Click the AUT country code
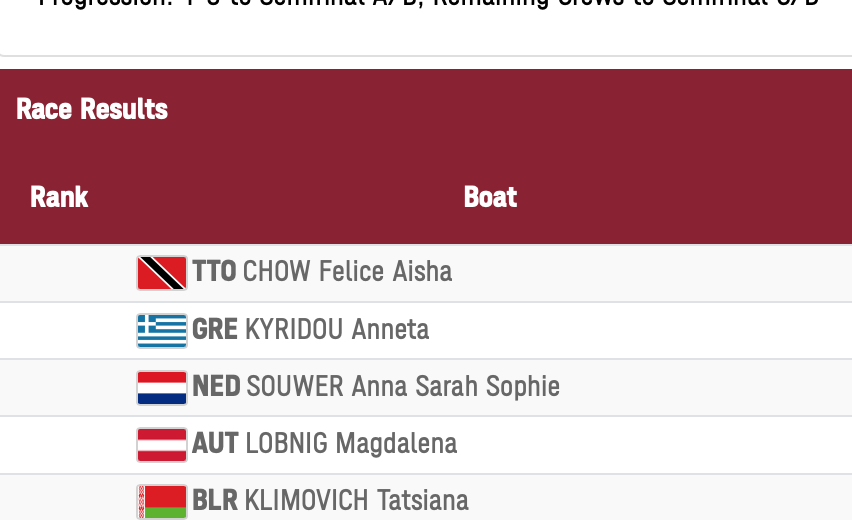The width and height of the screenshot is (852, 520). click(x=215, y=443)
